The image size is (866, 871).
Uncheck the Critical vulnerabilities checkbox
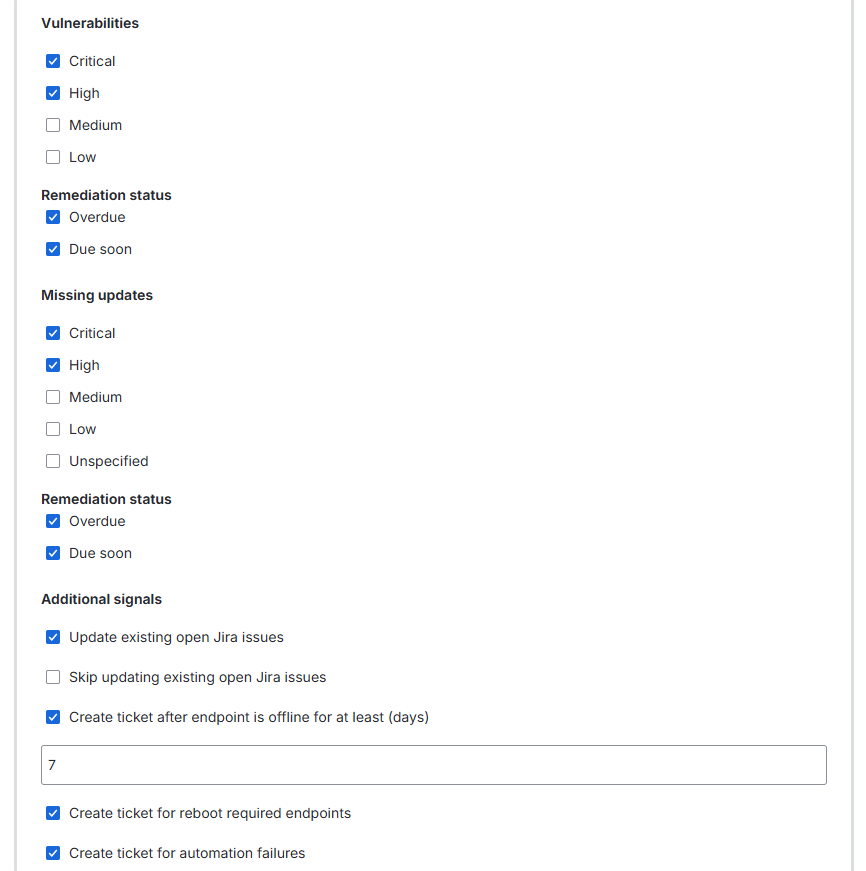[x=53, y=61]
